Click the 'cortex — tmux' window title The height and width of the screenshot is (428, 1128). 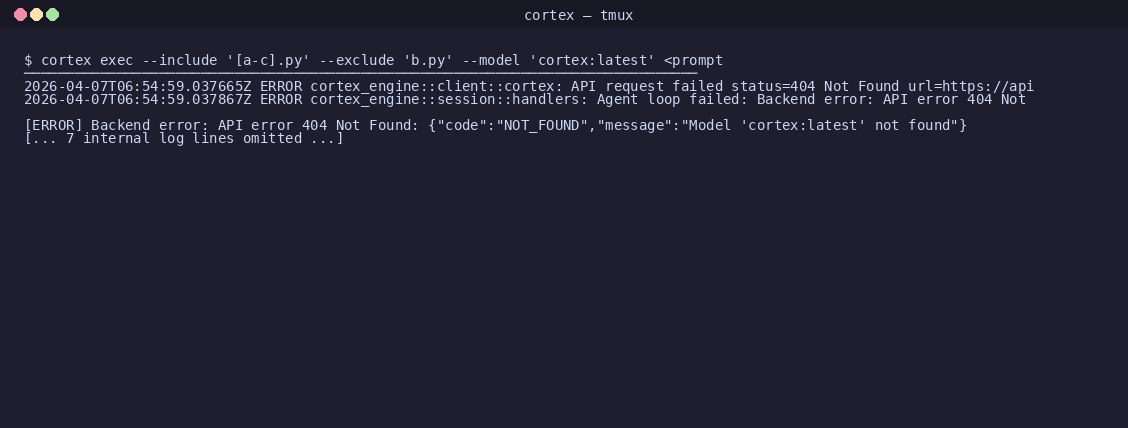(x=578, y=15)
